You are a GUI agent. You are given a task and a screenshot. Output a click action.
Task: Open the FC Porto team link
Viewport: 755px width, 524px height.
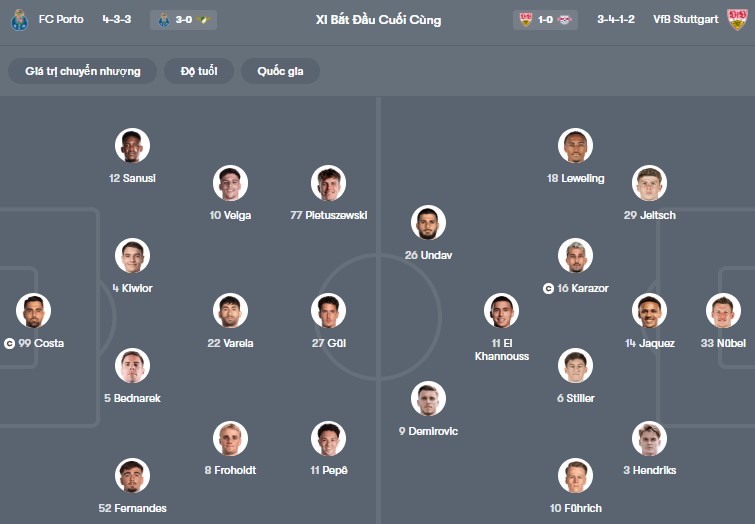coord(61,20)
